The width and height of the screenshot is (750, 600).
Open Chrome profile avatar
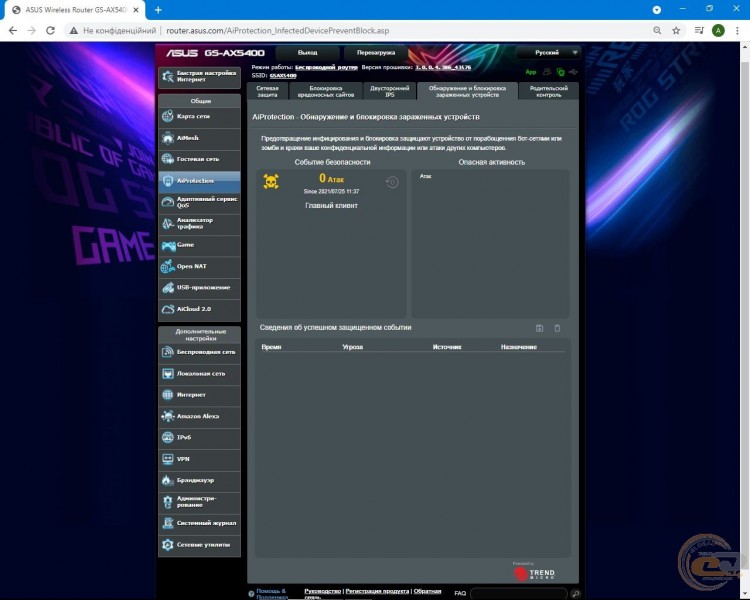(x=718, y=31)
